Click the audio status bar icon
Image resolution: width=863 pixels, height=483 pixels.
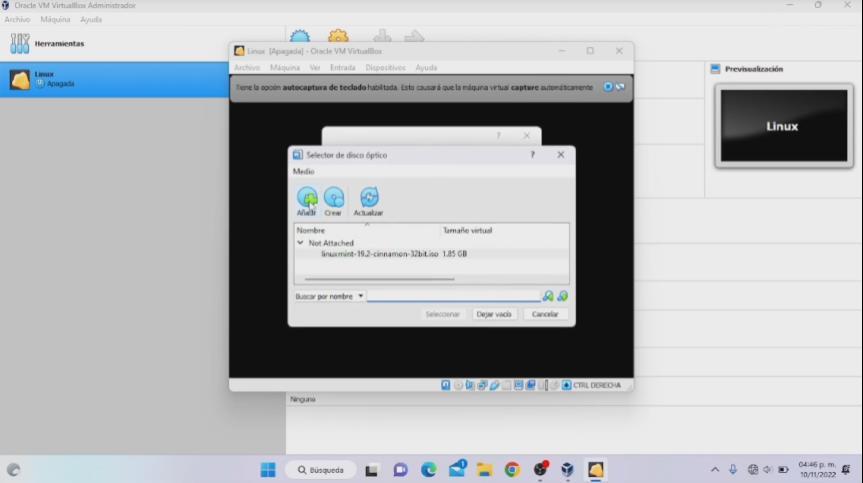point(470,385)
